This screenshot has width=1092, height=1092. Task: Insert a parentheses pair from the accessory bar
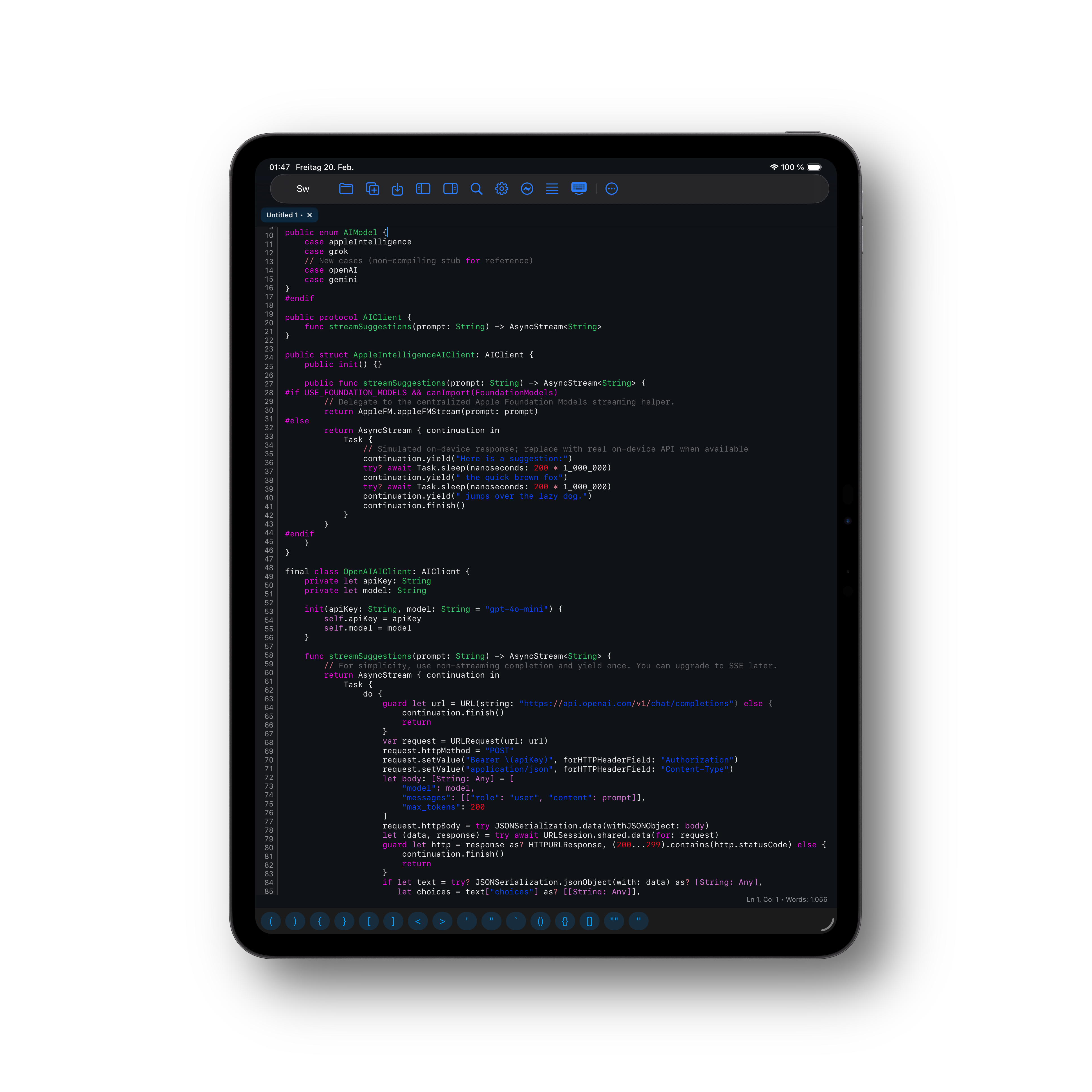541,921
